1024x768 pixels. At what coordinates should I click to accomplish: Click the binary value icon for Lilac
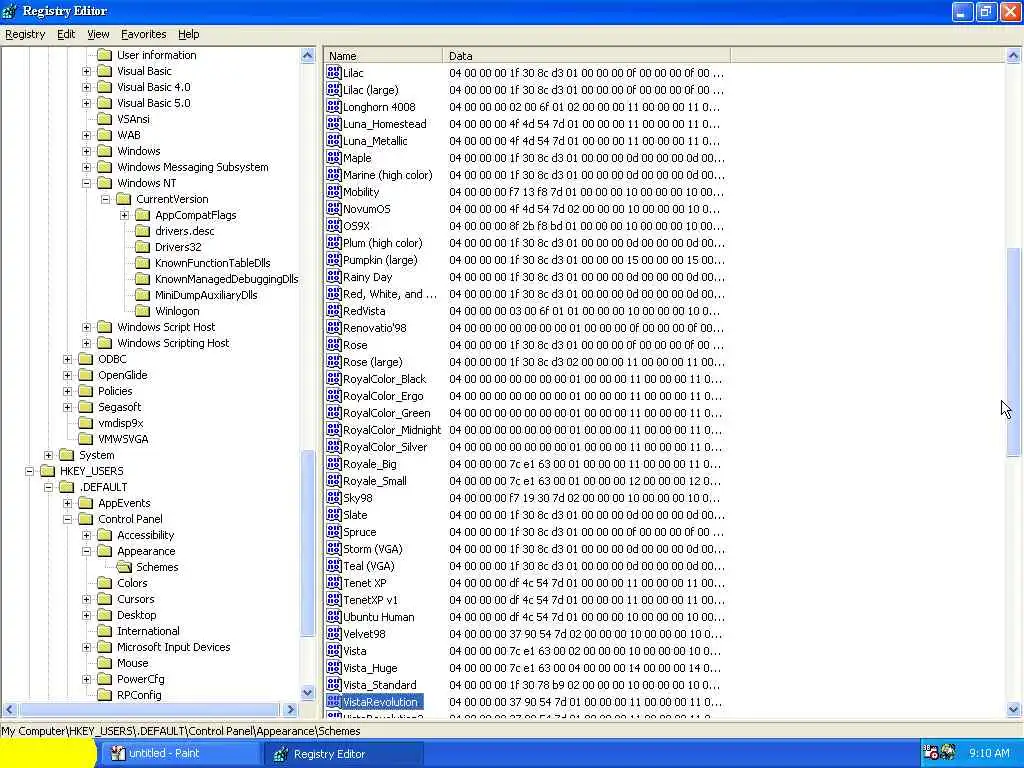(334, 72)
